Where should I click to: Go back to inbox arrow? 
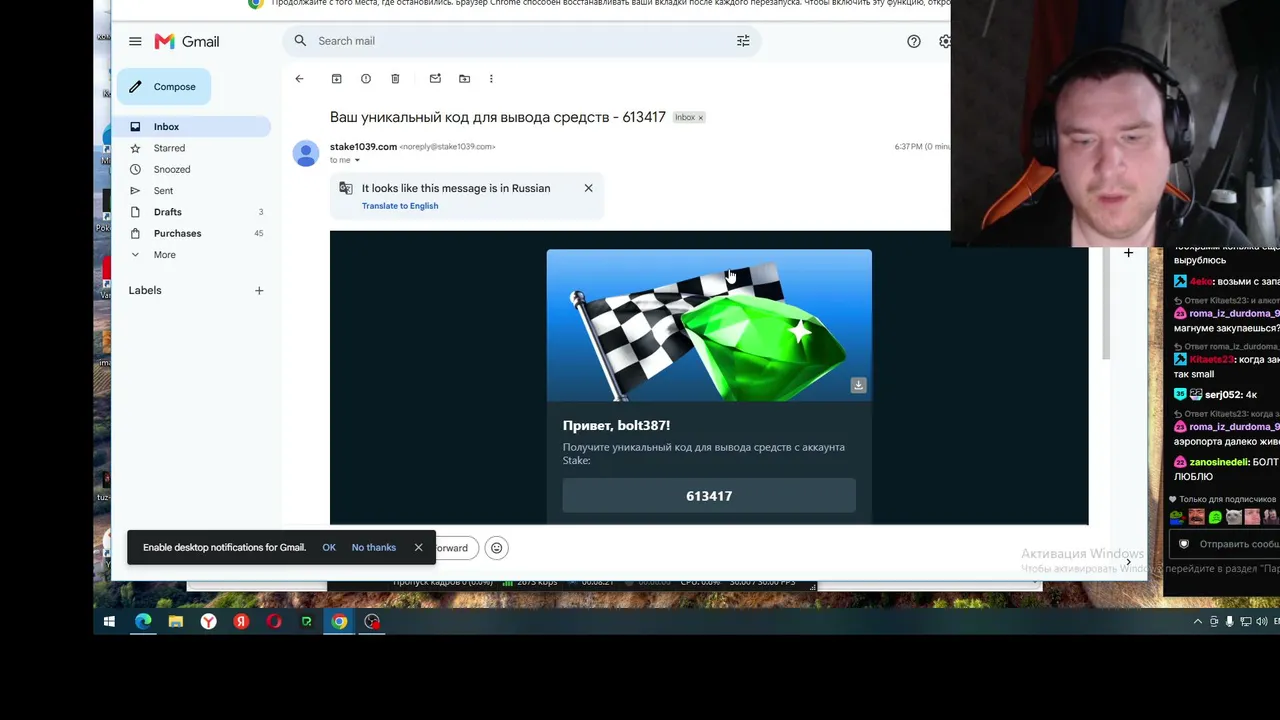299,79
